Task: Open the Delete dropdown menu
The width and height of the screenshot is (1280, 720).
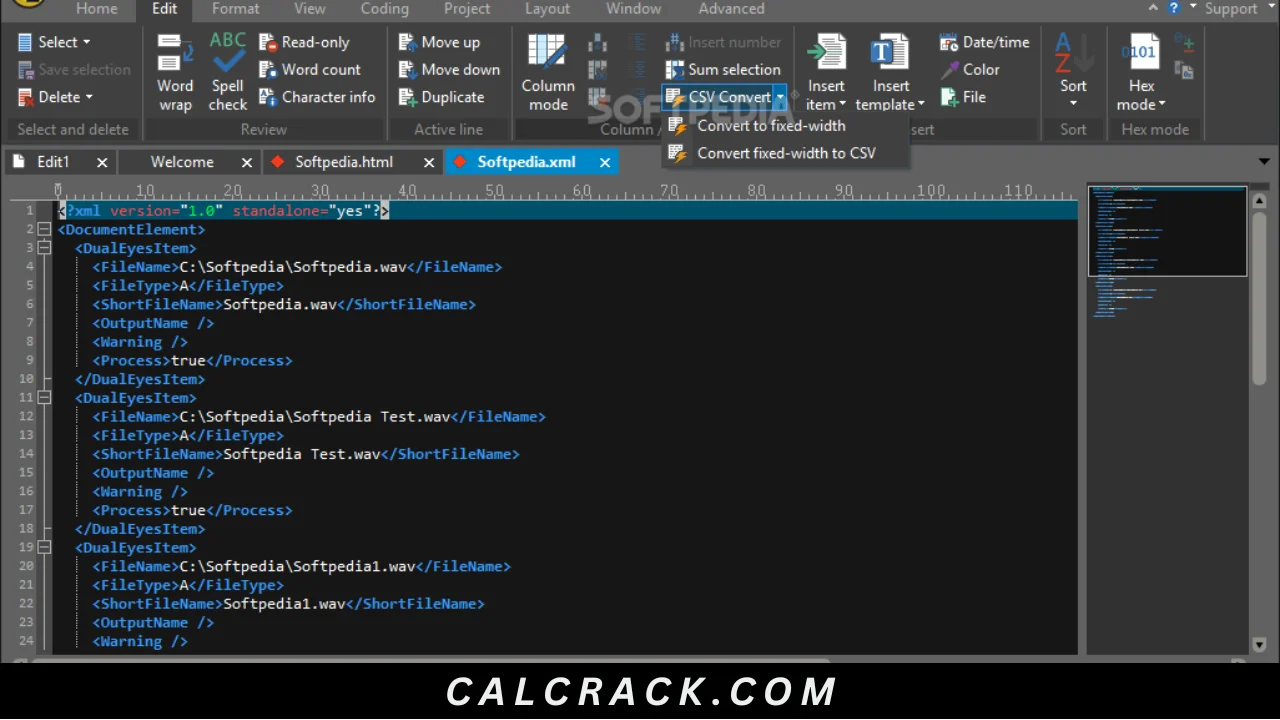Action: 55,97
